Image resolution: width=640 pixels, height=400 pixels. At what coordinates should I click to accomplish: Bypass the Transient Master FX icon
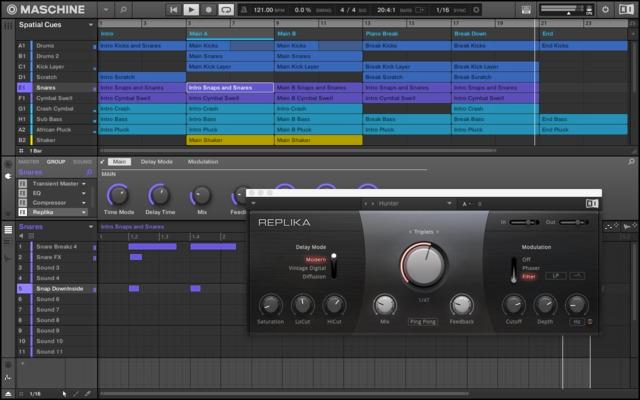(x=23, y=184)
